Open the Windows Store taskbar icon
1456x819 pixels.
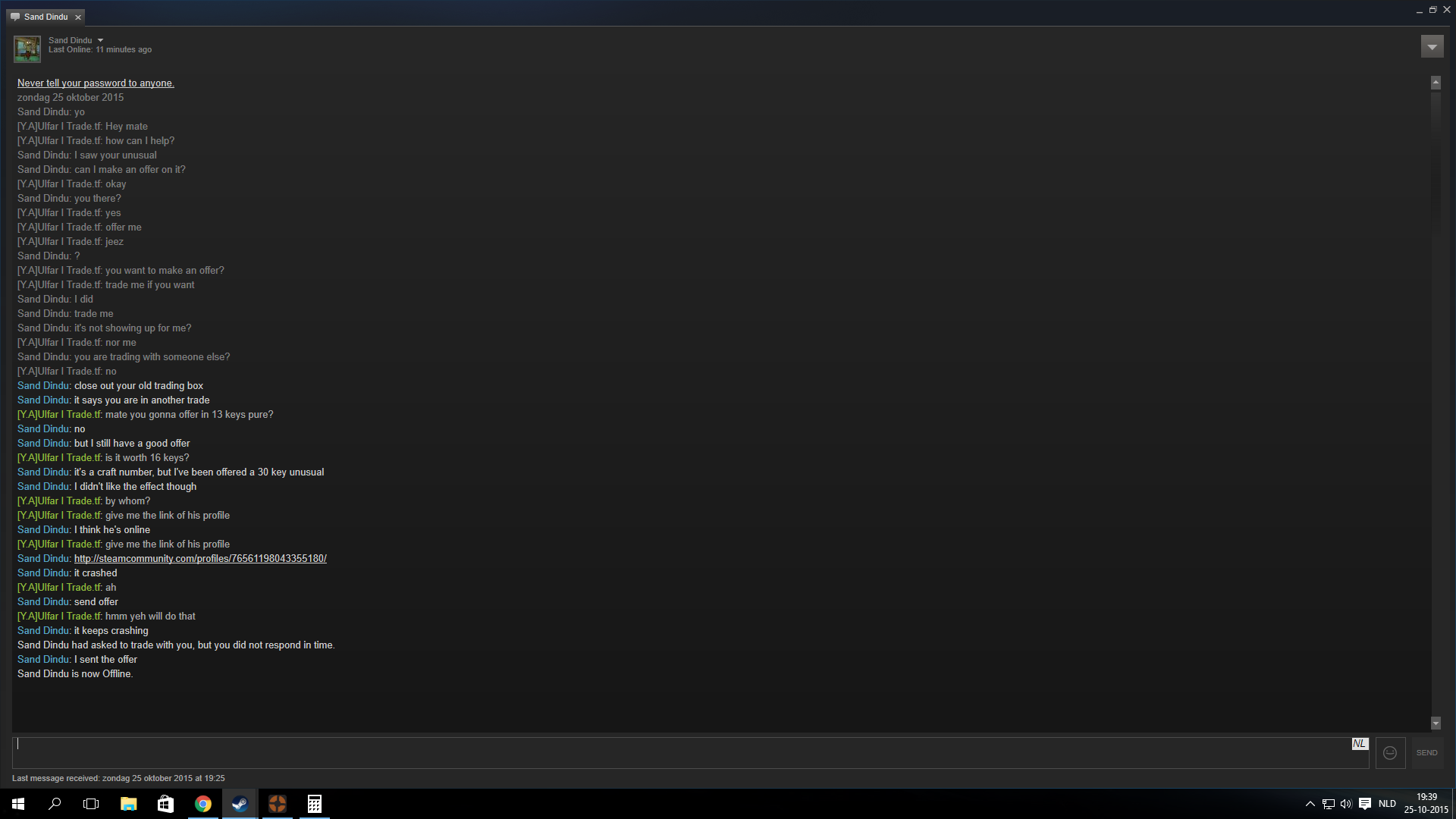pos(166,804)
